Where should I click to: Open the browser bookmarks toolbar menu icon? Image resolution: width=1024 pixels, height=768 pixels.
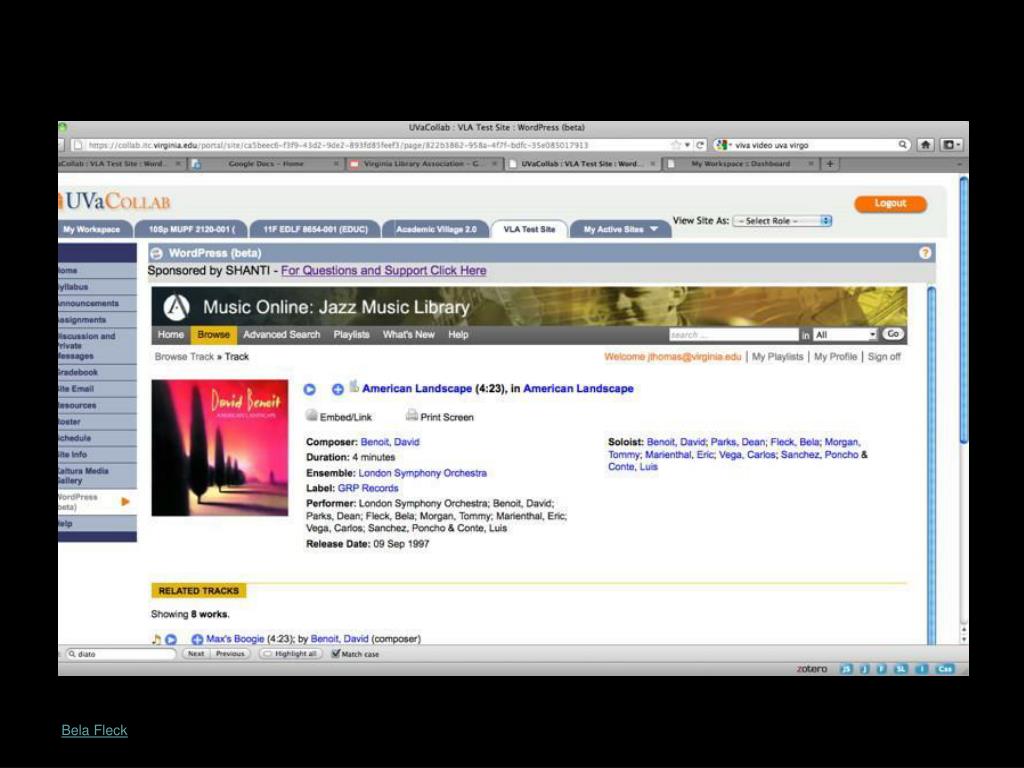coord(950,145)
